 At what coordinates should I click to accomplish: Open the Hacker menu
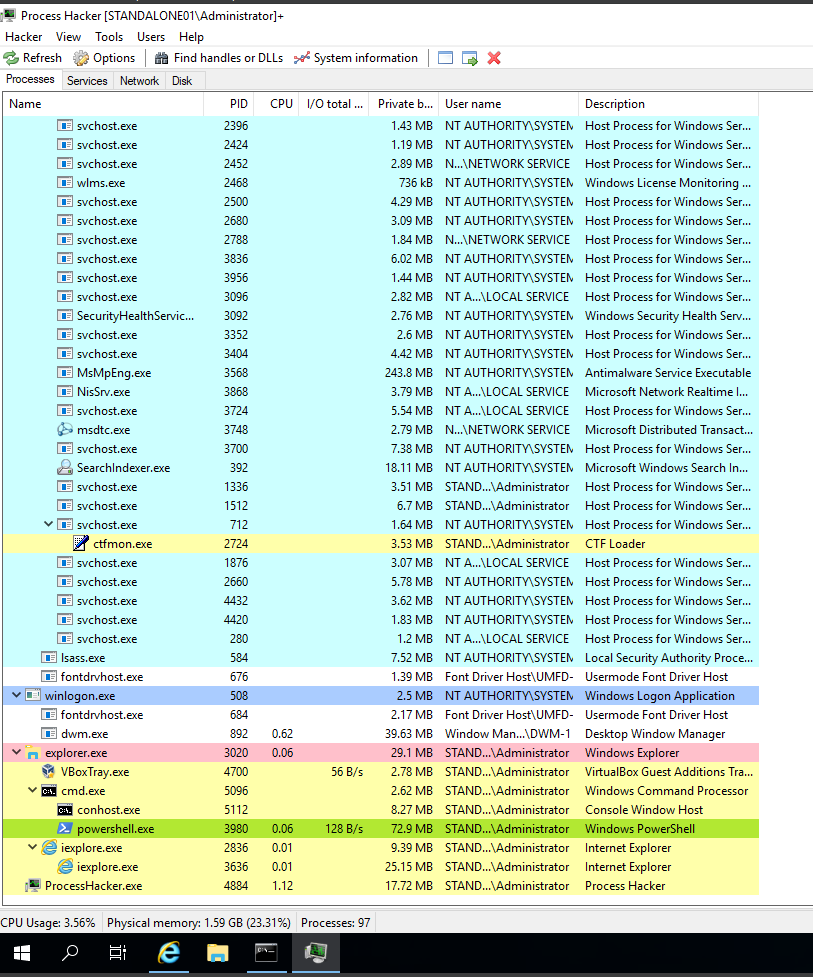(x=23, y=36)
